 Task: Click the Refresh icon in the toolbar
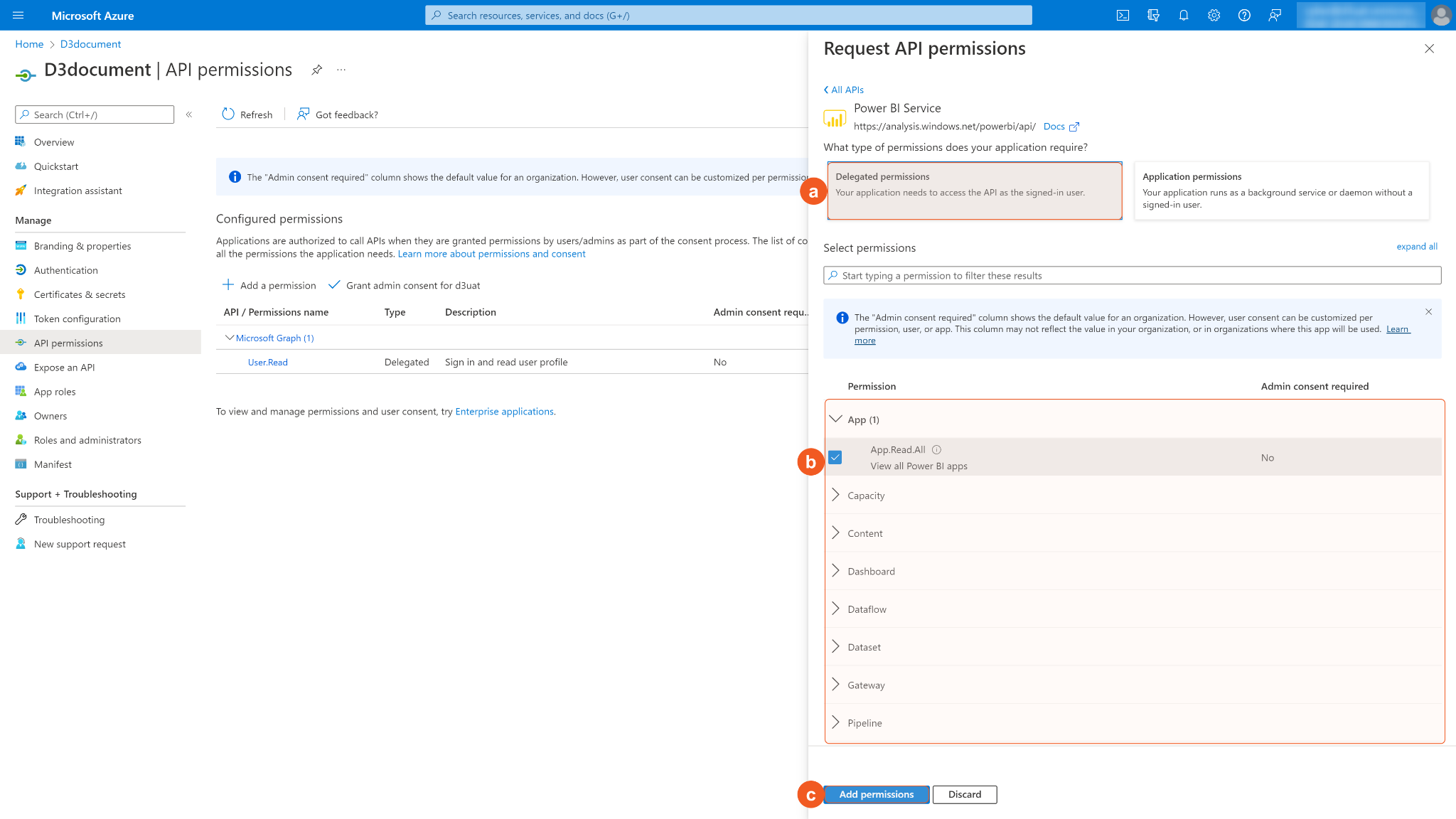(x=228, y=114)
